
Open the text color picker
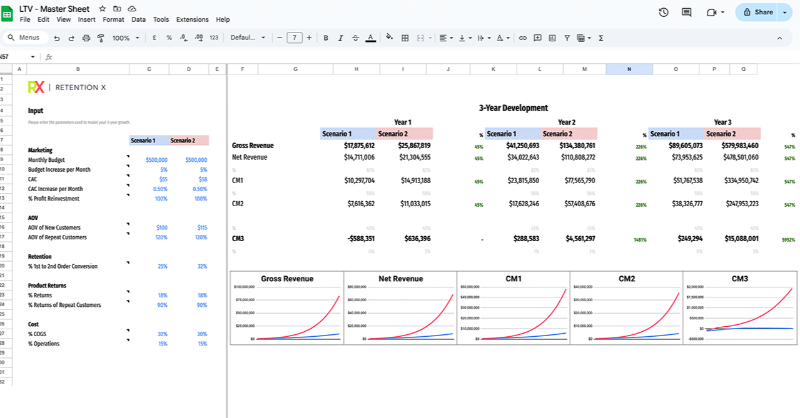coord(371,38)
